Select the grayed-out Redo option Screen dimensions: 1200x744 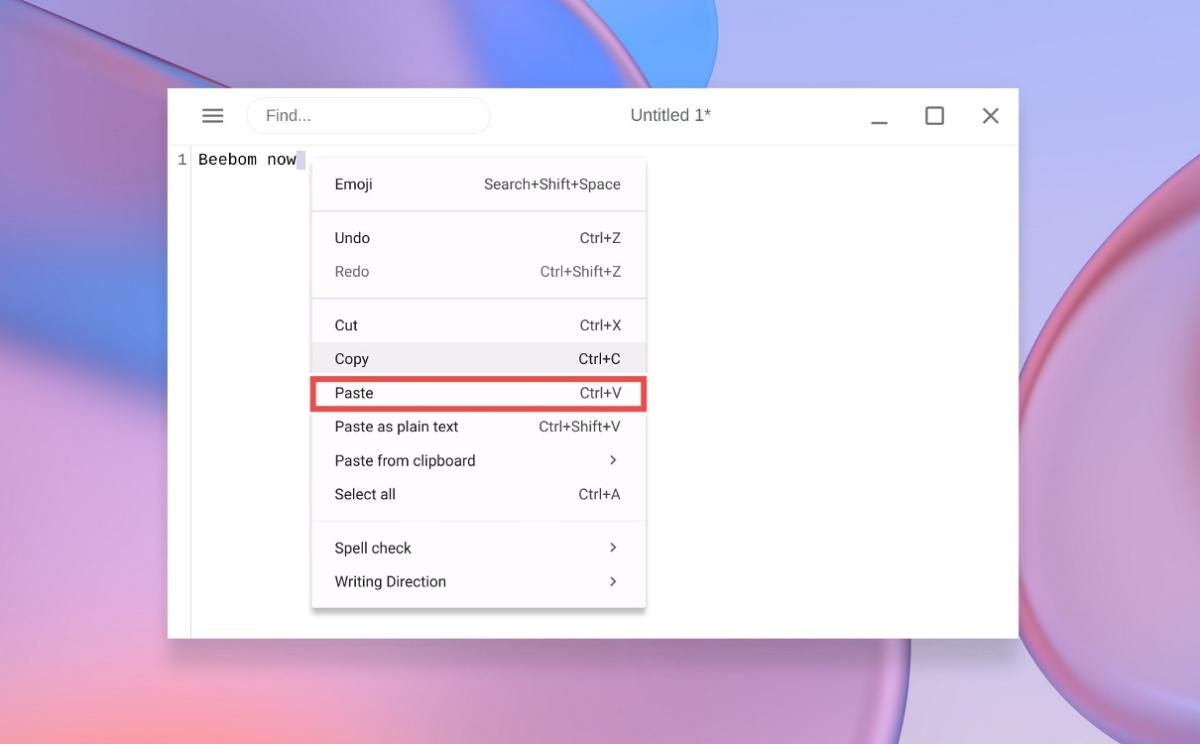[352, 271]
